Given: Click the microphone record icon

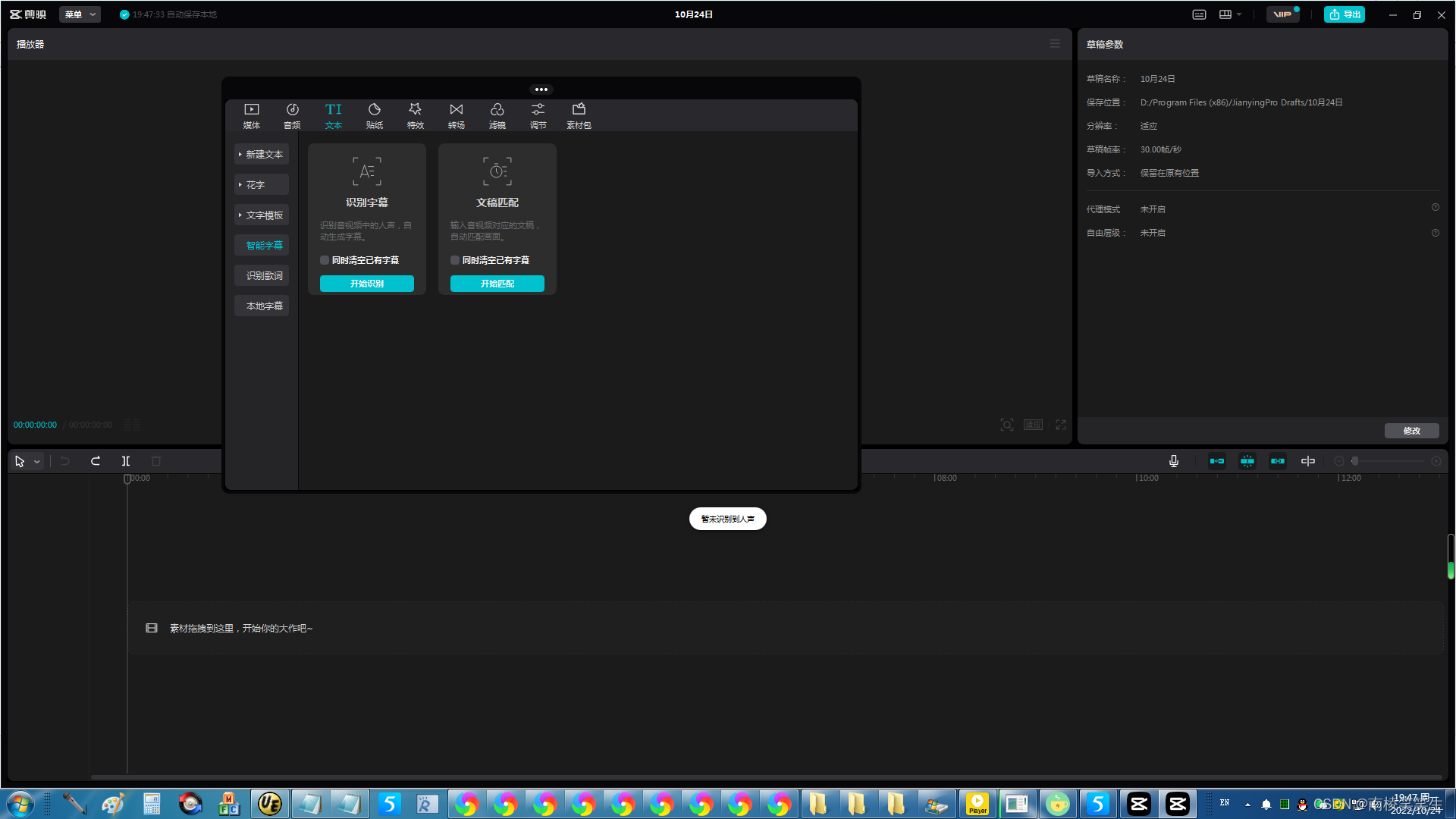Looking at the screenshot, I should pos(1173,461).
